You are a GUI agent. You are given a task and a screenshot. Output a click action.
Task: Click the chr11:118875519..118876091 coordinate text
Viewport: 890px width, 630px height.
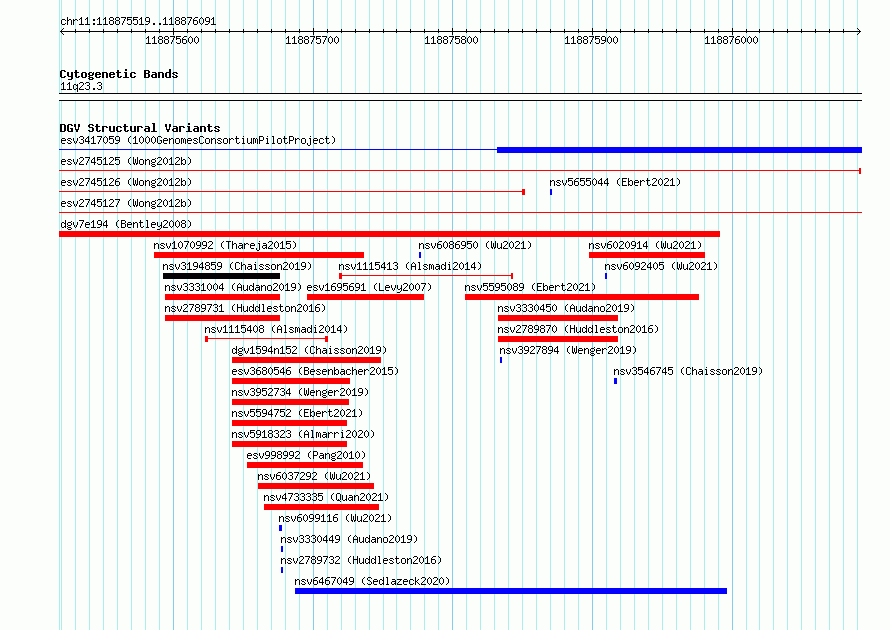click(138, 22)
